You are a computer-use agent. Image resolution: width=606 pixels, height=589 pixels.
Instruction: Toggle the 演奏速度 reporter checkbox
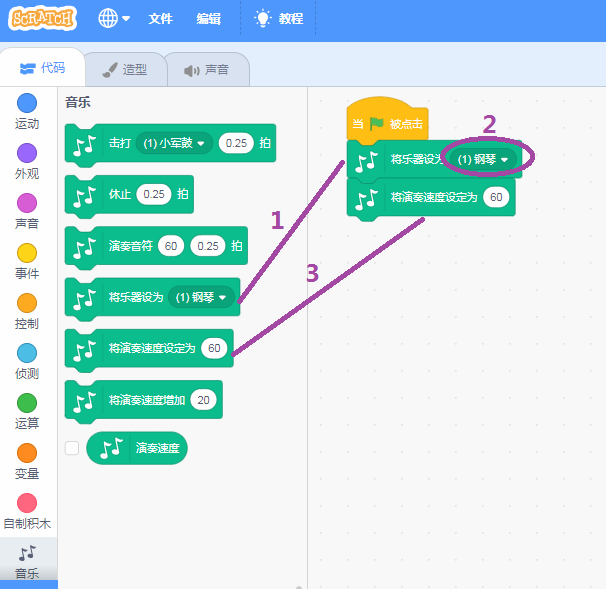click(x=72, y=448)
